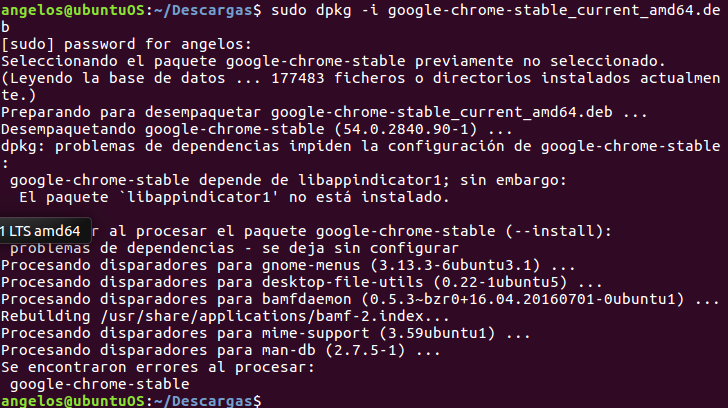Screen dimensions: 728x408
Task: Click the man-db (2.7.5-1) text
Action: [x=333, y=350]
